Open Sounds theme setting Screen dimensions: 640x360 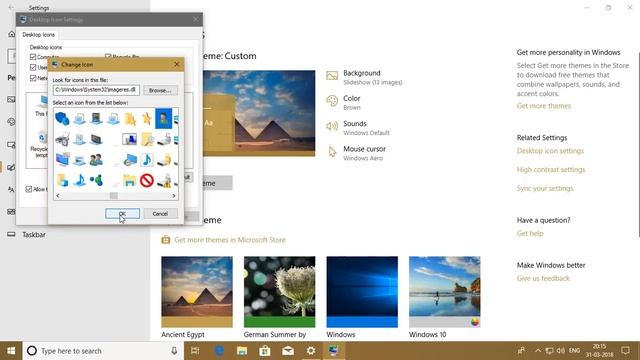tap(358, 128)
